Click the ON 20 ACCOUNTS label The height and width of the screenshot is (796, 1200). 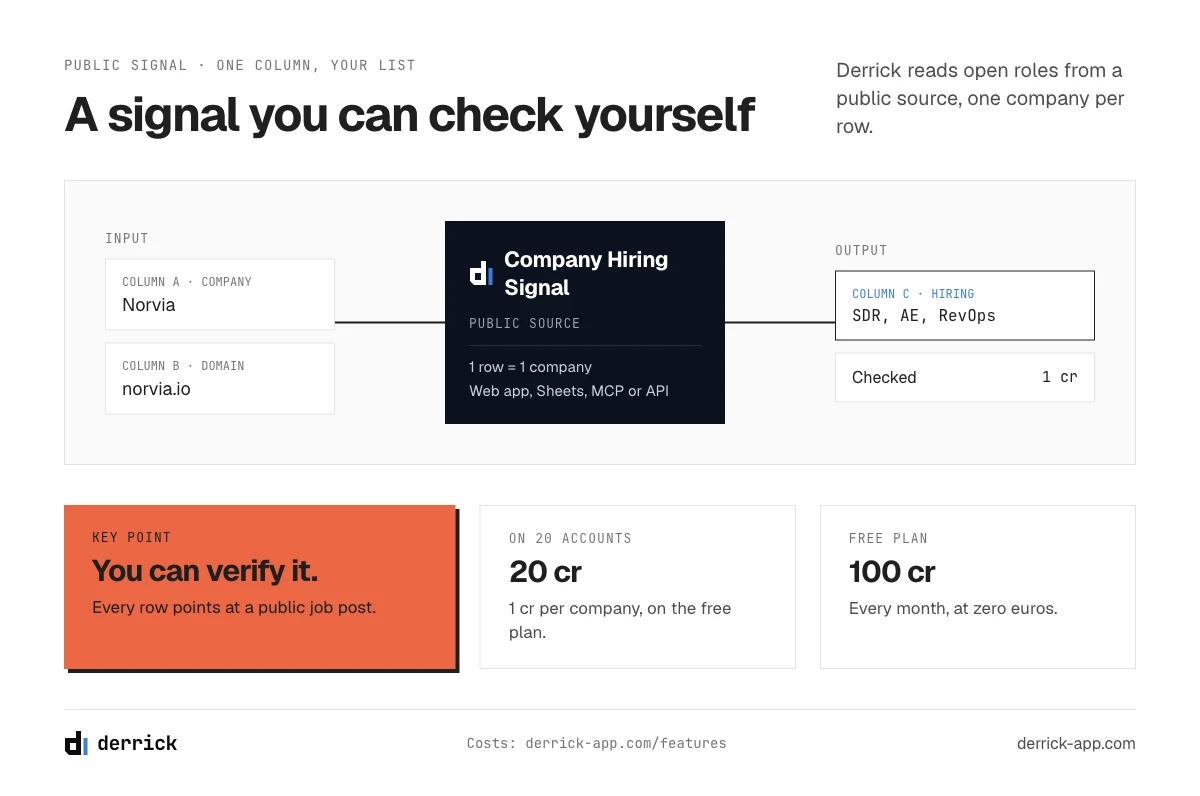tap(570, 538)
